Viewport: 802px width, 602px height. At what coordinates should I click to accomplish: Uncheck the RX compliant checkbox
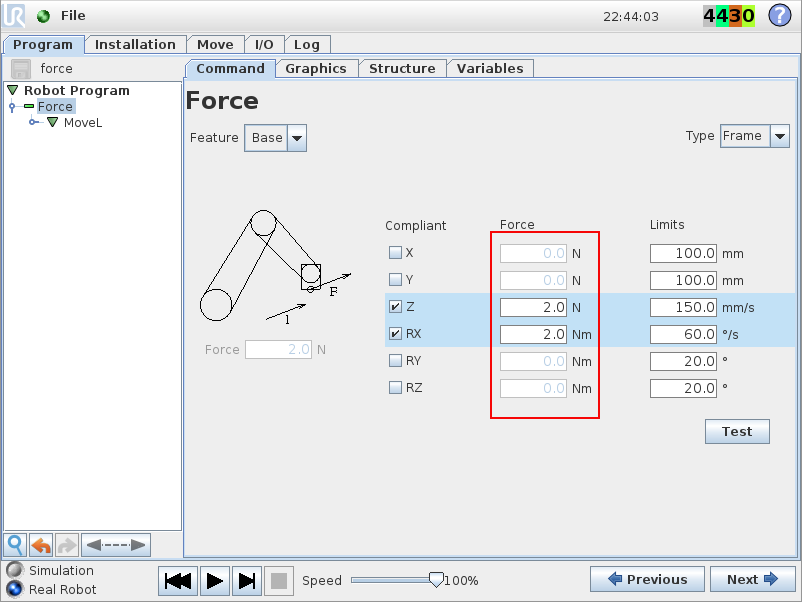pyautogui.click(x=395, y=333)
